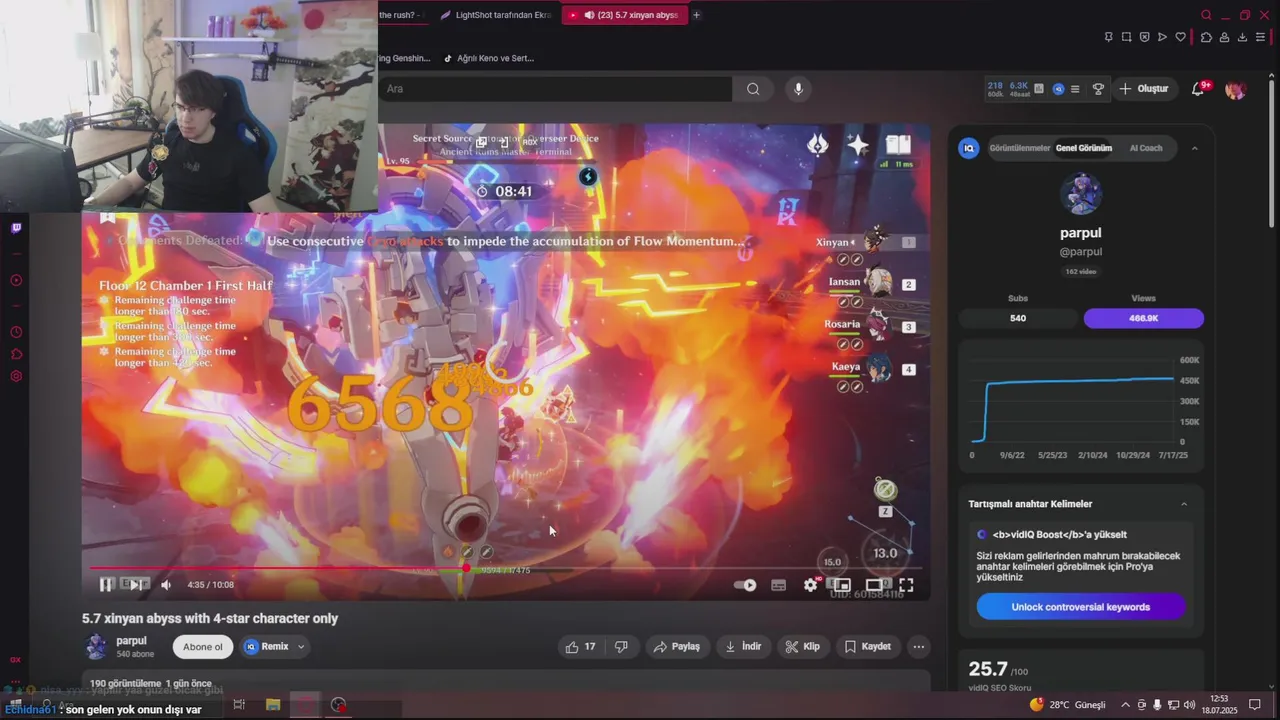The width and height of the screenshot is (1280, 720).
Task: Create a clip with Klip button
Action: [x=803, y=647]
